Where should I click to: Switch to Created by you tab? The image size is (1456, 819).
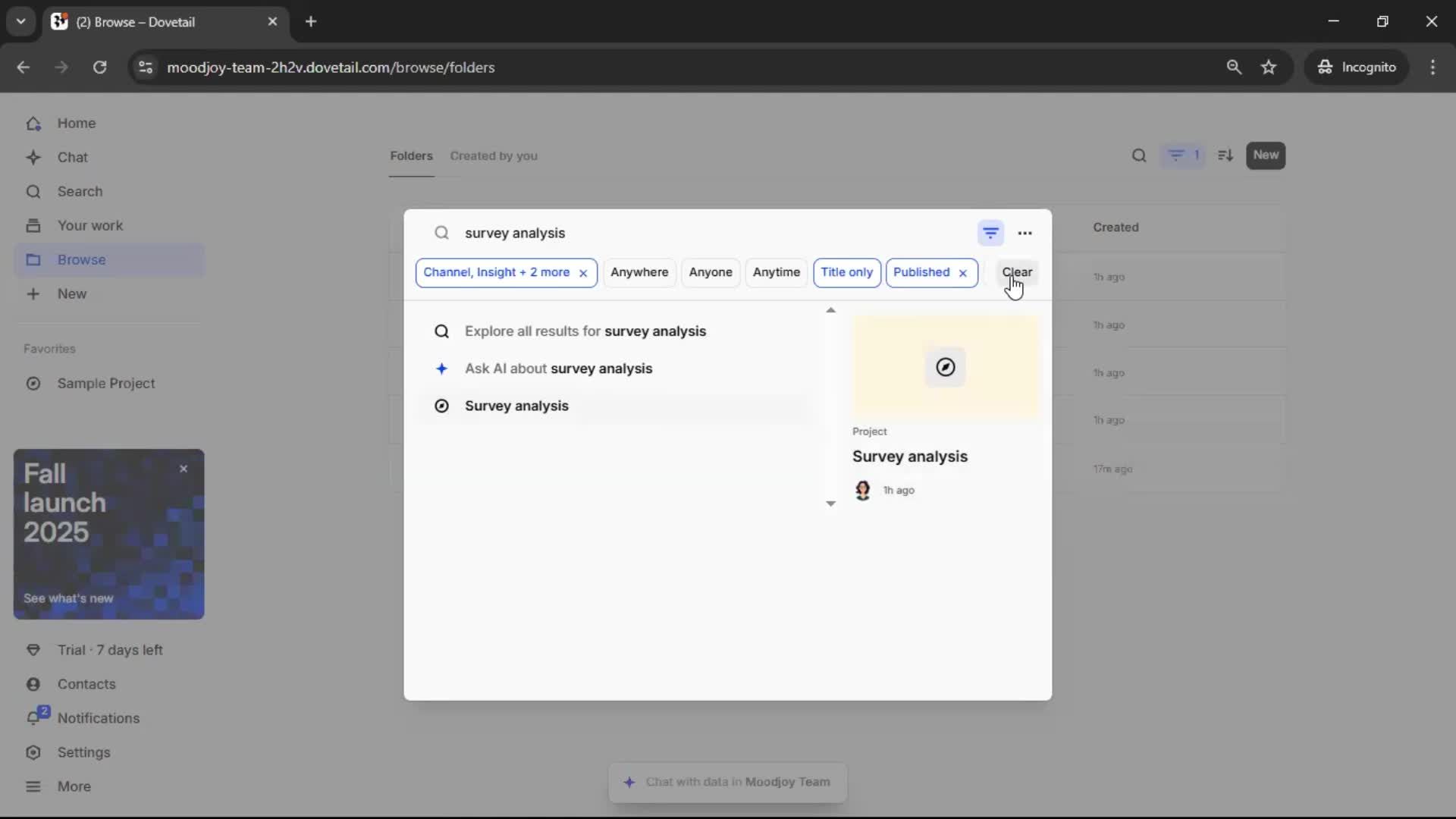coord(494,156)
